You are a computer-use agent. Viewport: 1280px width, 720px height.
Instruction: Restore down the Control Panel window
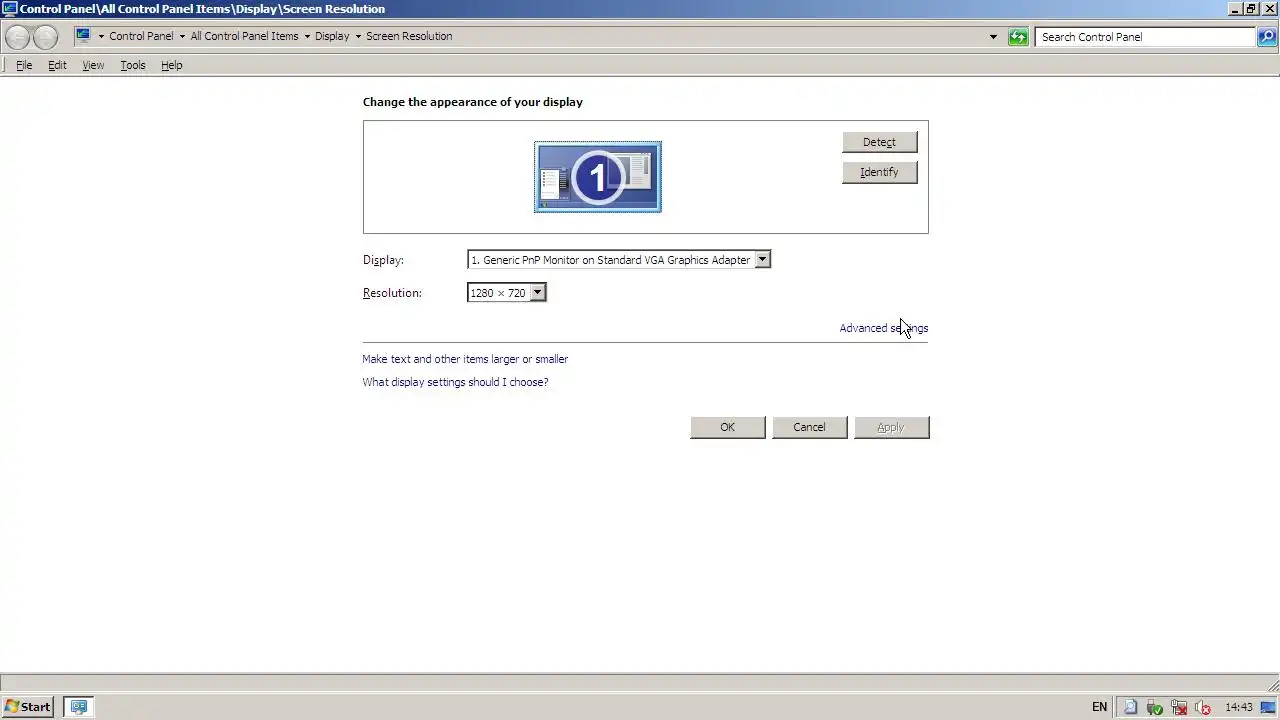click(1250, 9)
